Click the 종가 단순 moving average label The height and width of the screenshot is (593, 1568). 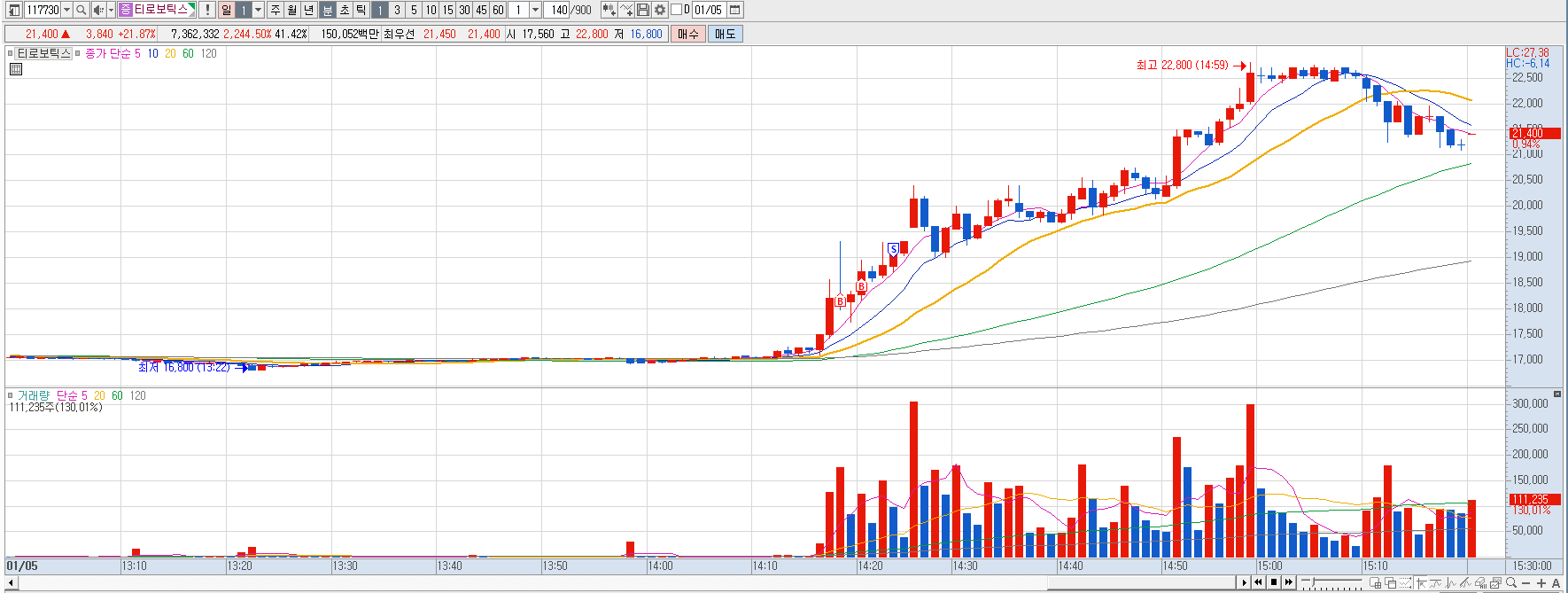point(107,53)
